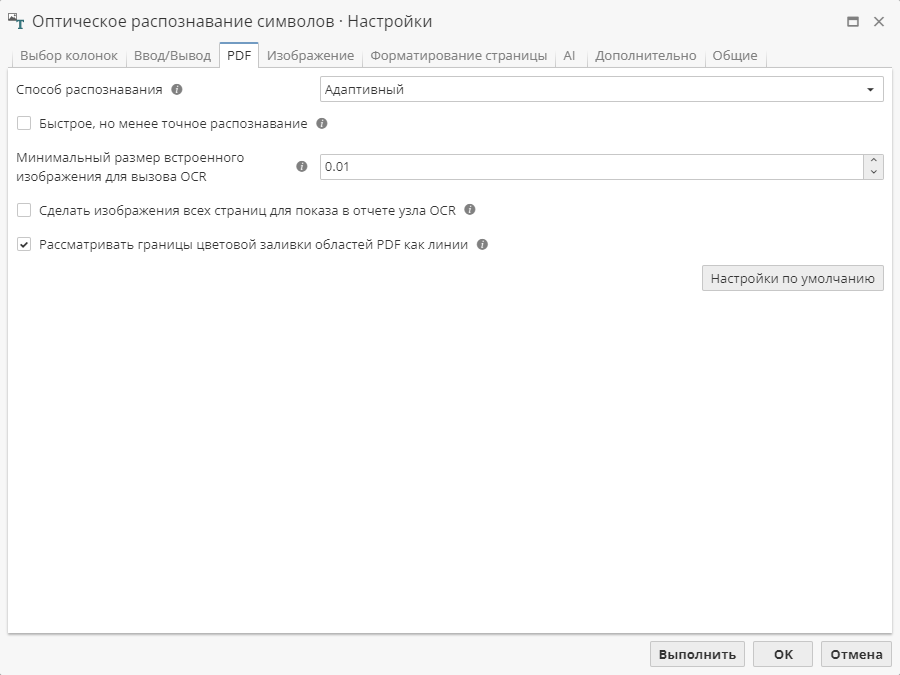Enable "Быстрое, но менее точное распознавание"
The width and height of the screenshot is (900, 675).
[x=23, y=122]
